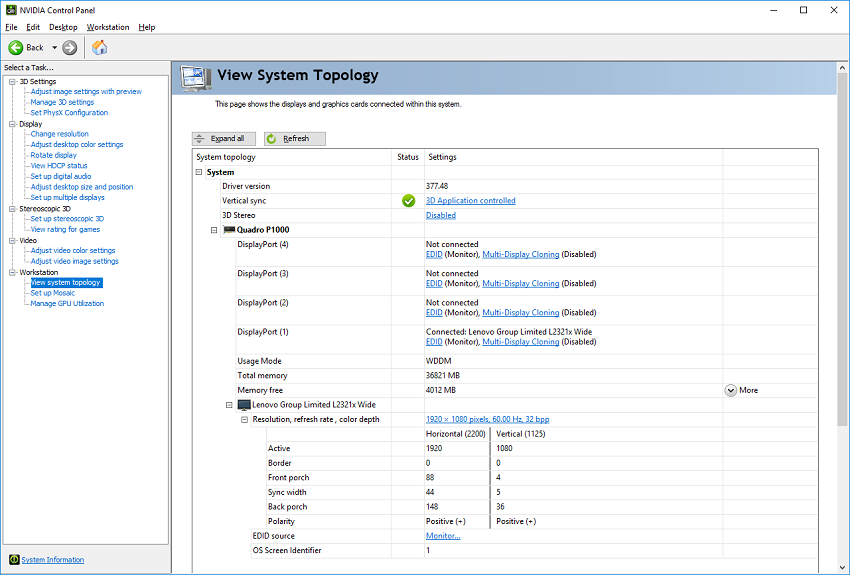Click EDID link for DisplayPort (1)
Image resolution: width=850 pixels, height=575 pixels.
point(434,342)
